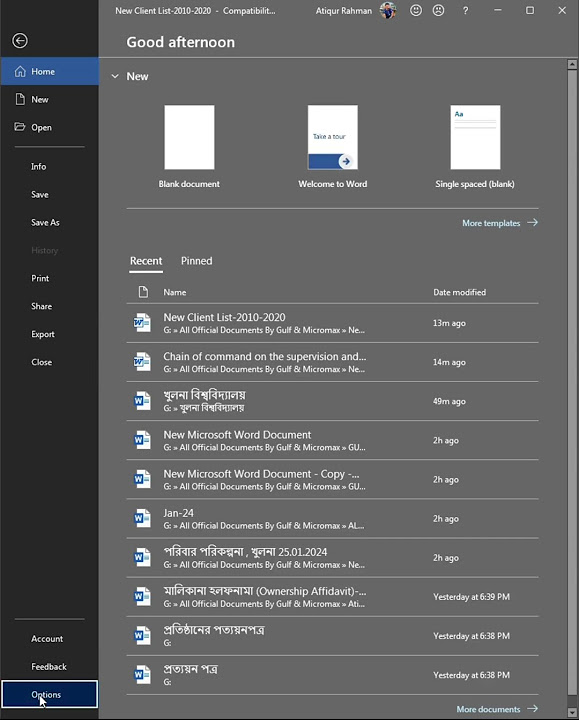This screenshot has height=720, width=579.
Task: Open Account page in sidebar
Action: point(50,639)
